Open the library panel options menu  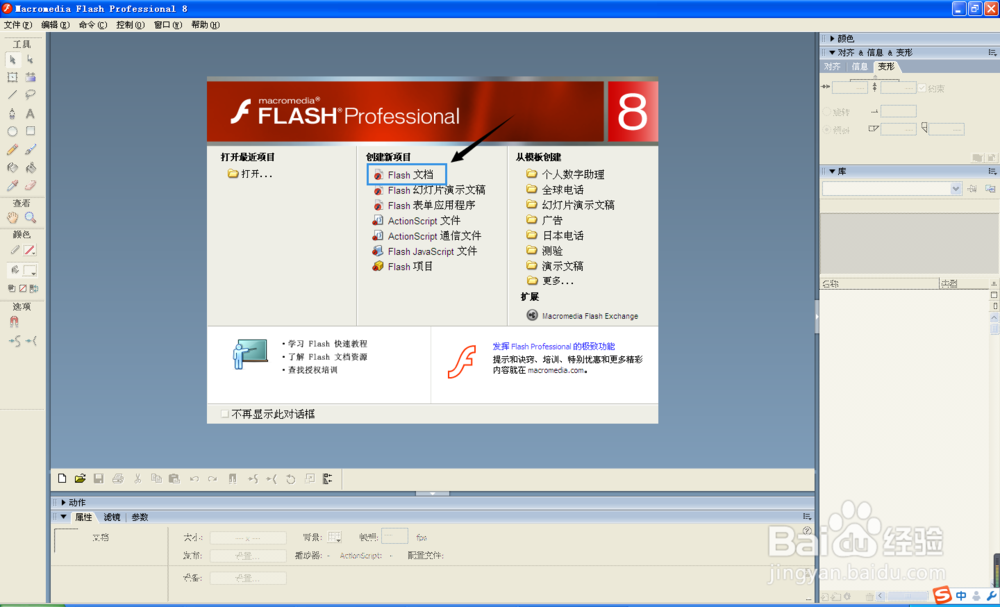click(992, 172)
